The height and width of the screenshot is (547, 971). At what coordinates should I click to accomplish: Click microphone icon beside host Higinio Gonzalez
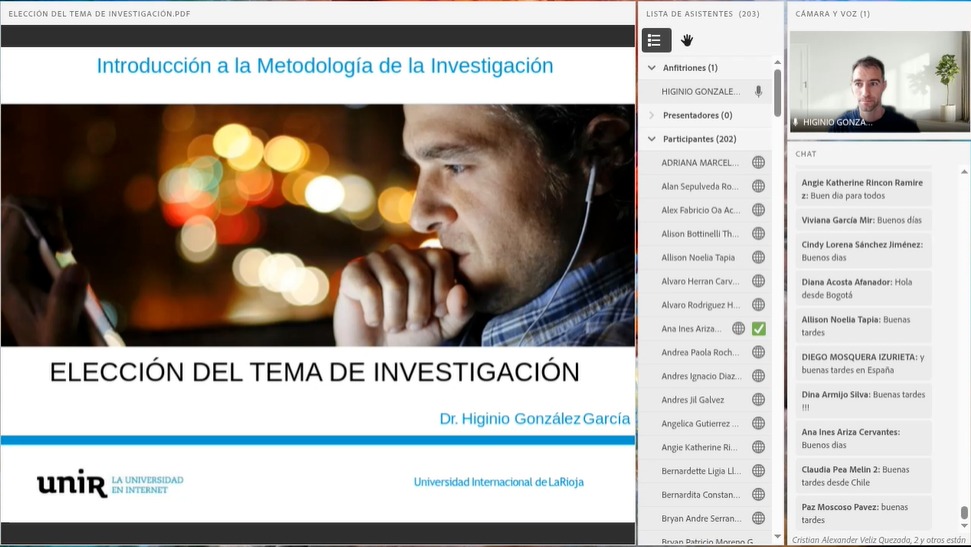[758, 91]
